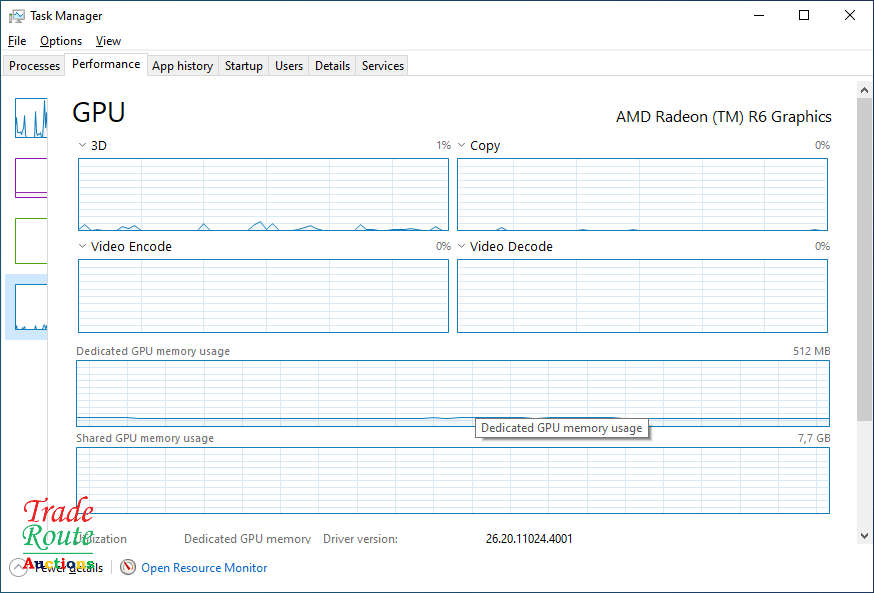
Task: Expand the Video Decode engine dropdown
Action: tap(462, 247)
